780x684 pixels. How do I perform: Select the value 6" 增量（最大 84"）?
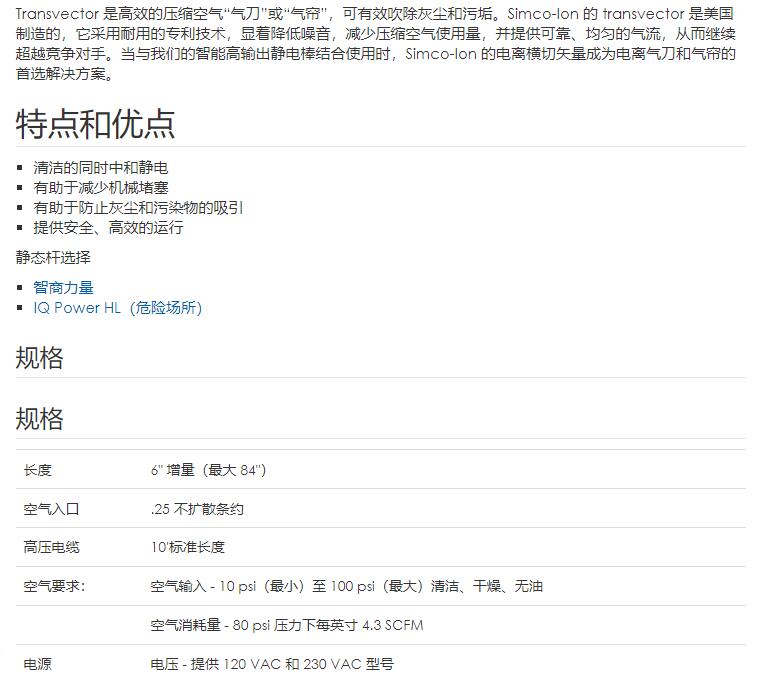[208, 470]
